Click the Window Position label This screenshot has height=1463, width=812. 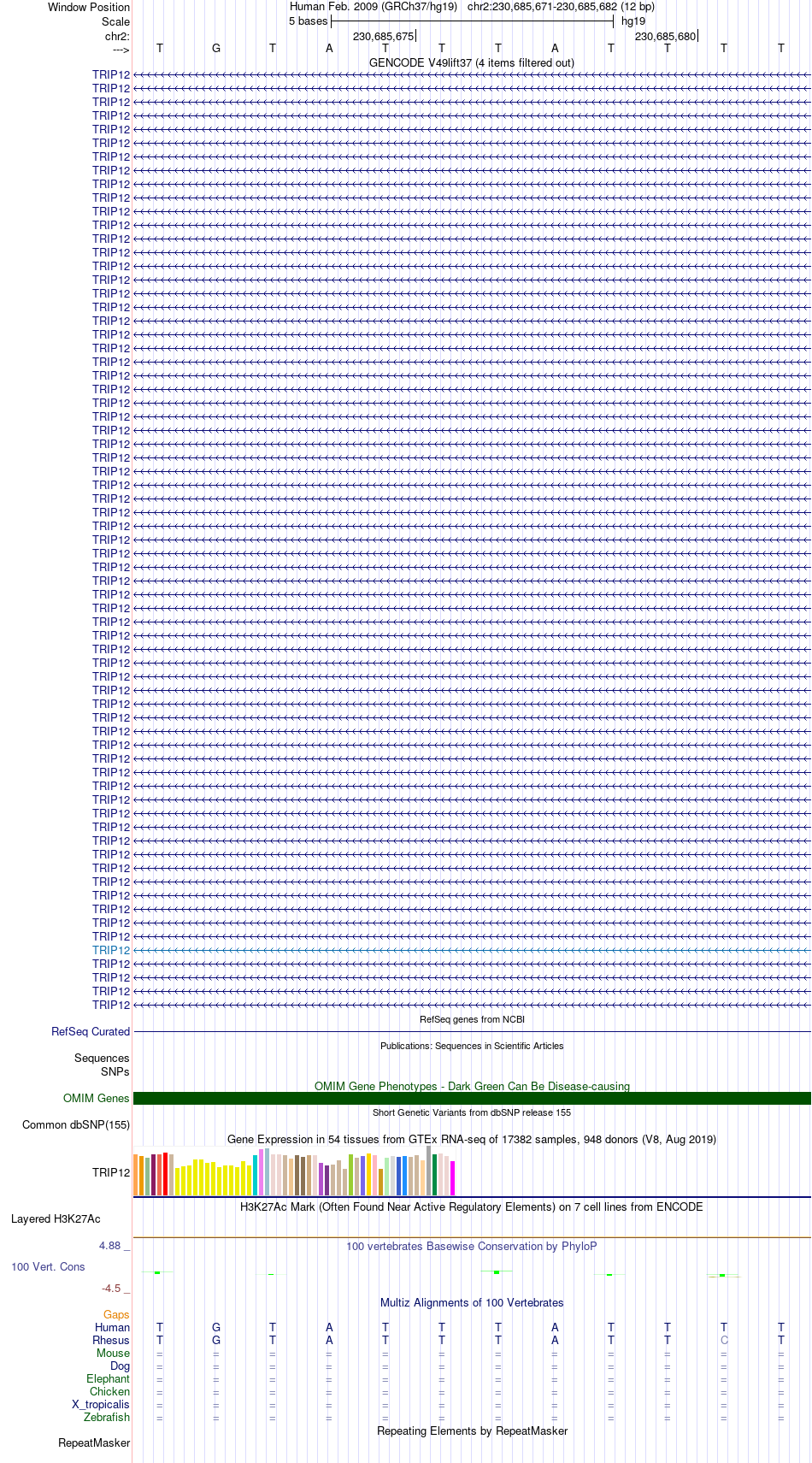[x=89, y=7]
